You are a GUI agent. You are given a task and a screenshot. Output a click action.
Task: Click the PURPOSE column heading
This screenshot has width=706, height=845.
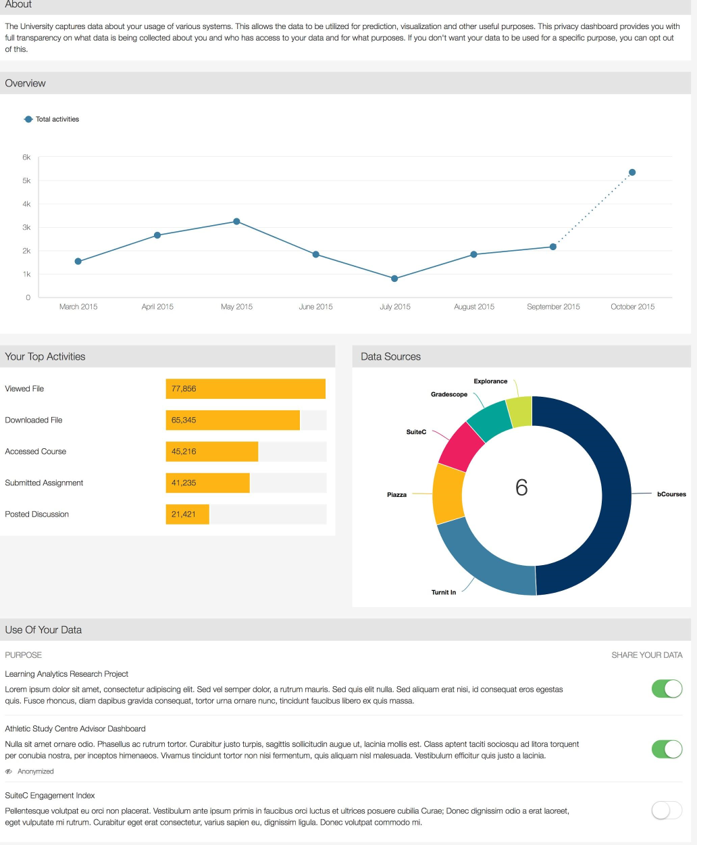[x=23, y=655]
